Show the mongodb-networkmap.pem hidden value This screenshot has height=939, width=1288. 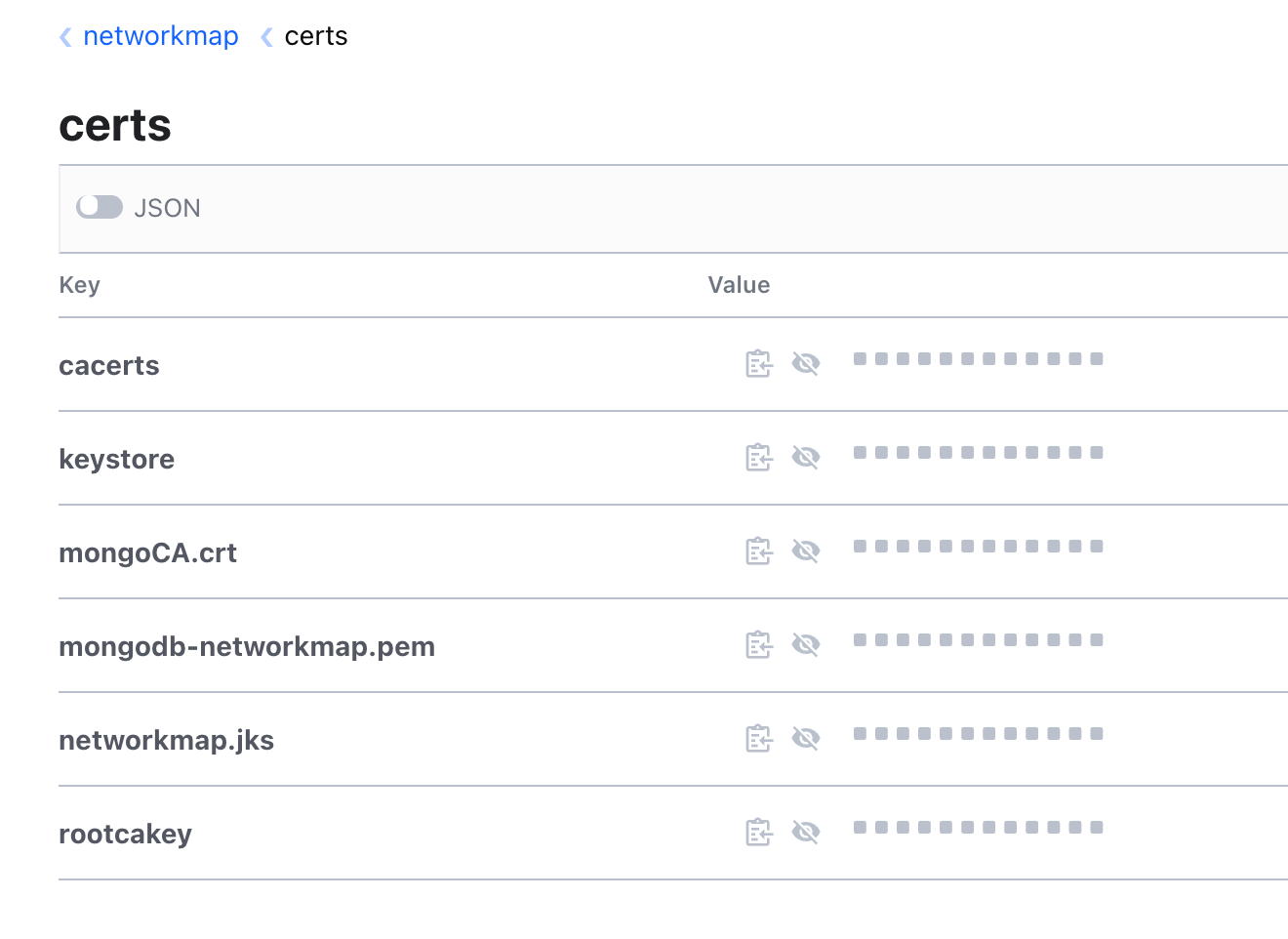tap(806, 645)
